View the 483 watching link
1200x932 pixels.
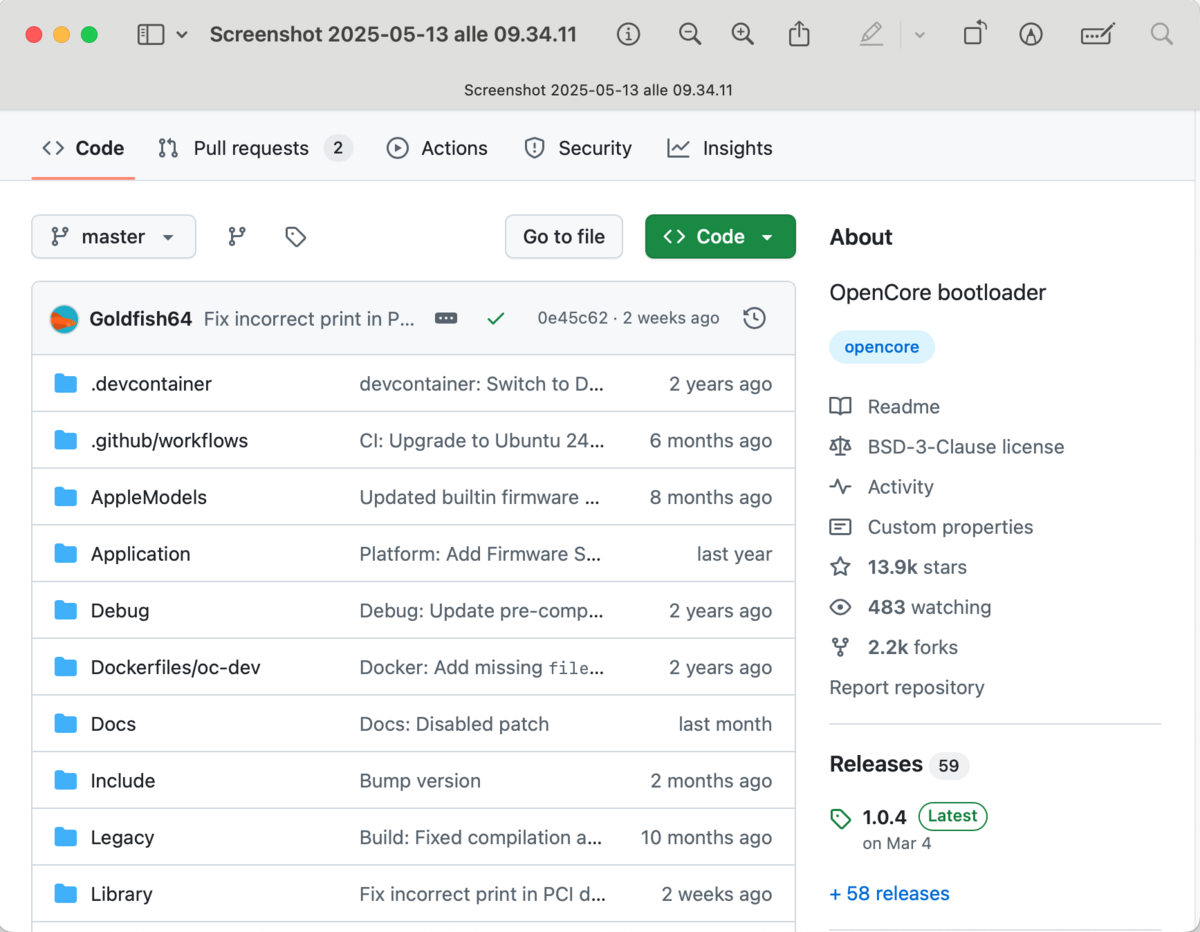pyautogui.click(x=929, y=607)
